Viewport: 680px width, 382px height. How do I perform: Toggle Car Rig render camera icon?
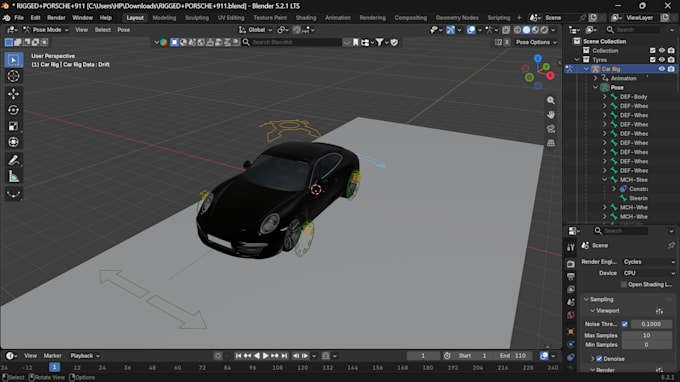(x=671, y=69)
